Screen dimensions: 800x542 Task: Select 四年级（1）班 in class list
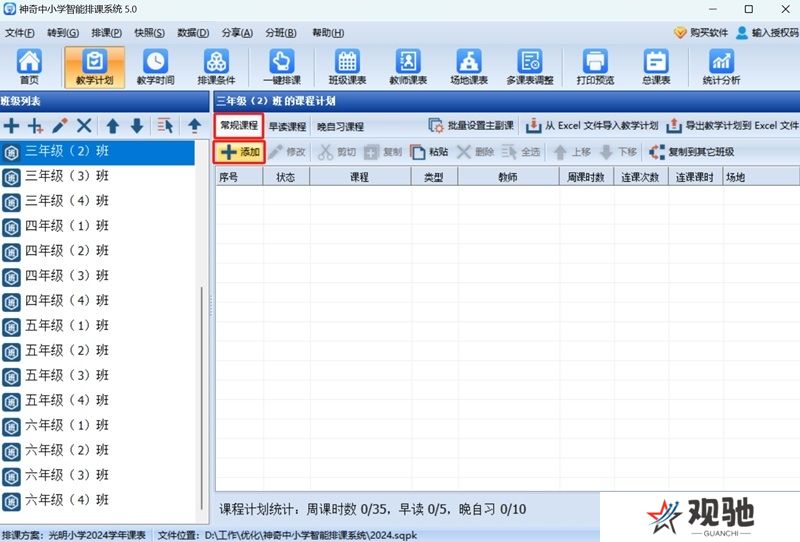[x=97, y=226]
